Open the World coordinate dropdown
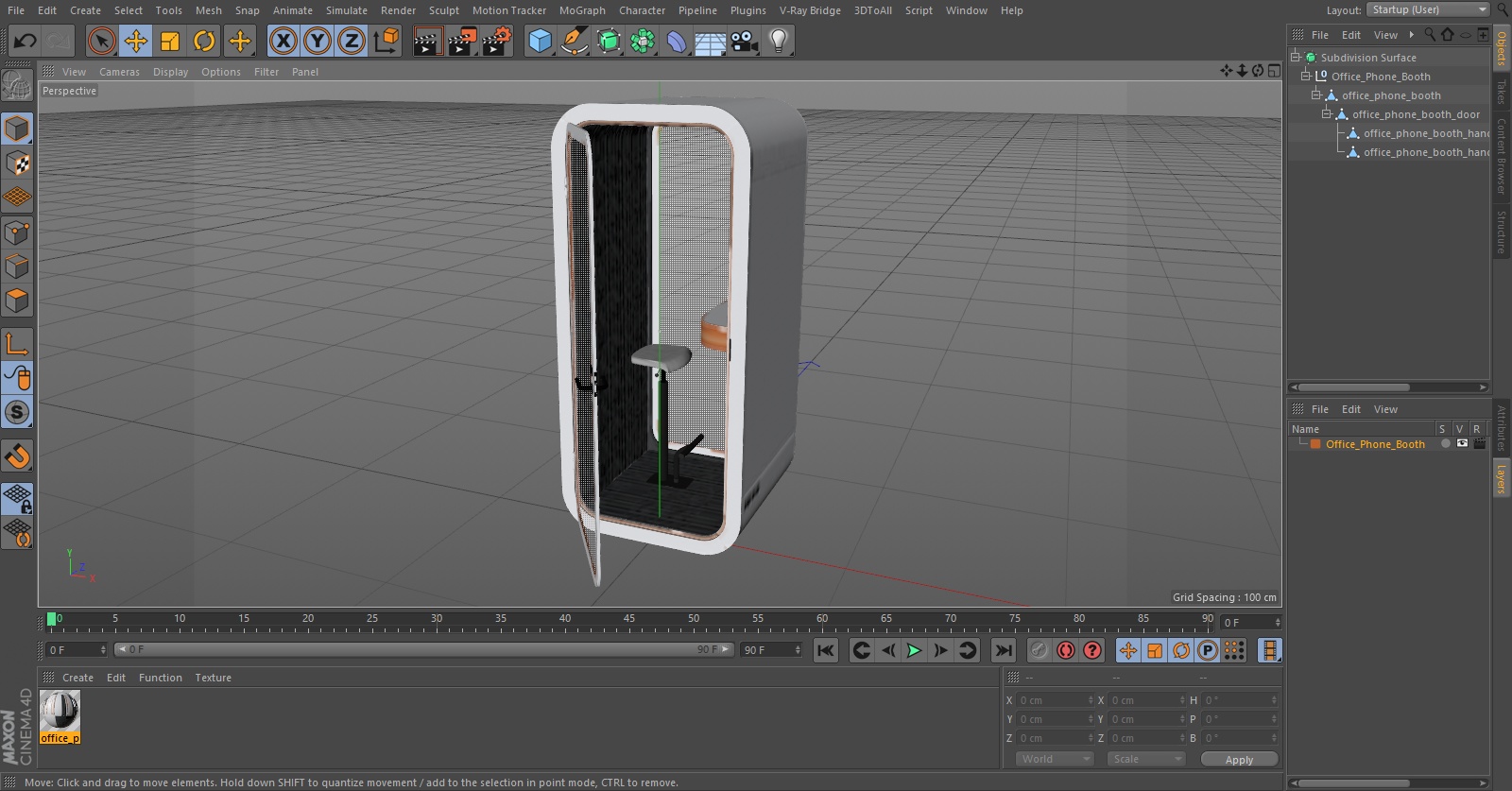Image resolution: width=1512 pixels, height=791 pixels. tap(1056, 759)
